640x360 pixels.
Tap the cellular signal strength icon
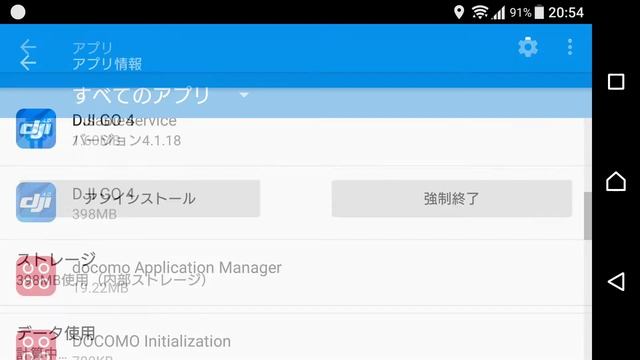pos(498,13)
